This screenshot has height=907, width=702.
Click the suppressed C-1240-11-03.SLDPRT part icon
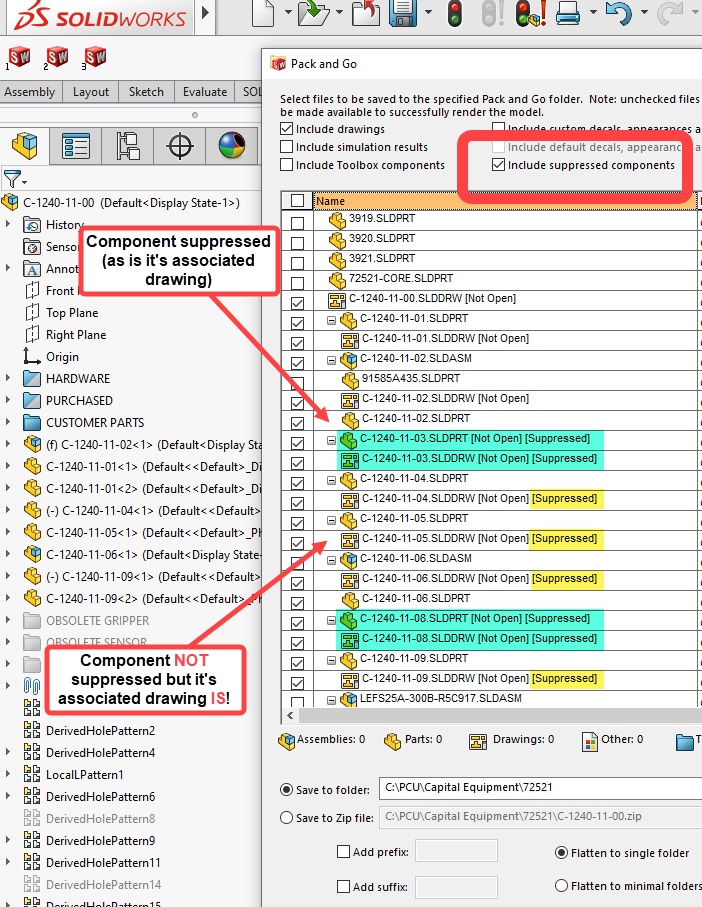[349, 440]
